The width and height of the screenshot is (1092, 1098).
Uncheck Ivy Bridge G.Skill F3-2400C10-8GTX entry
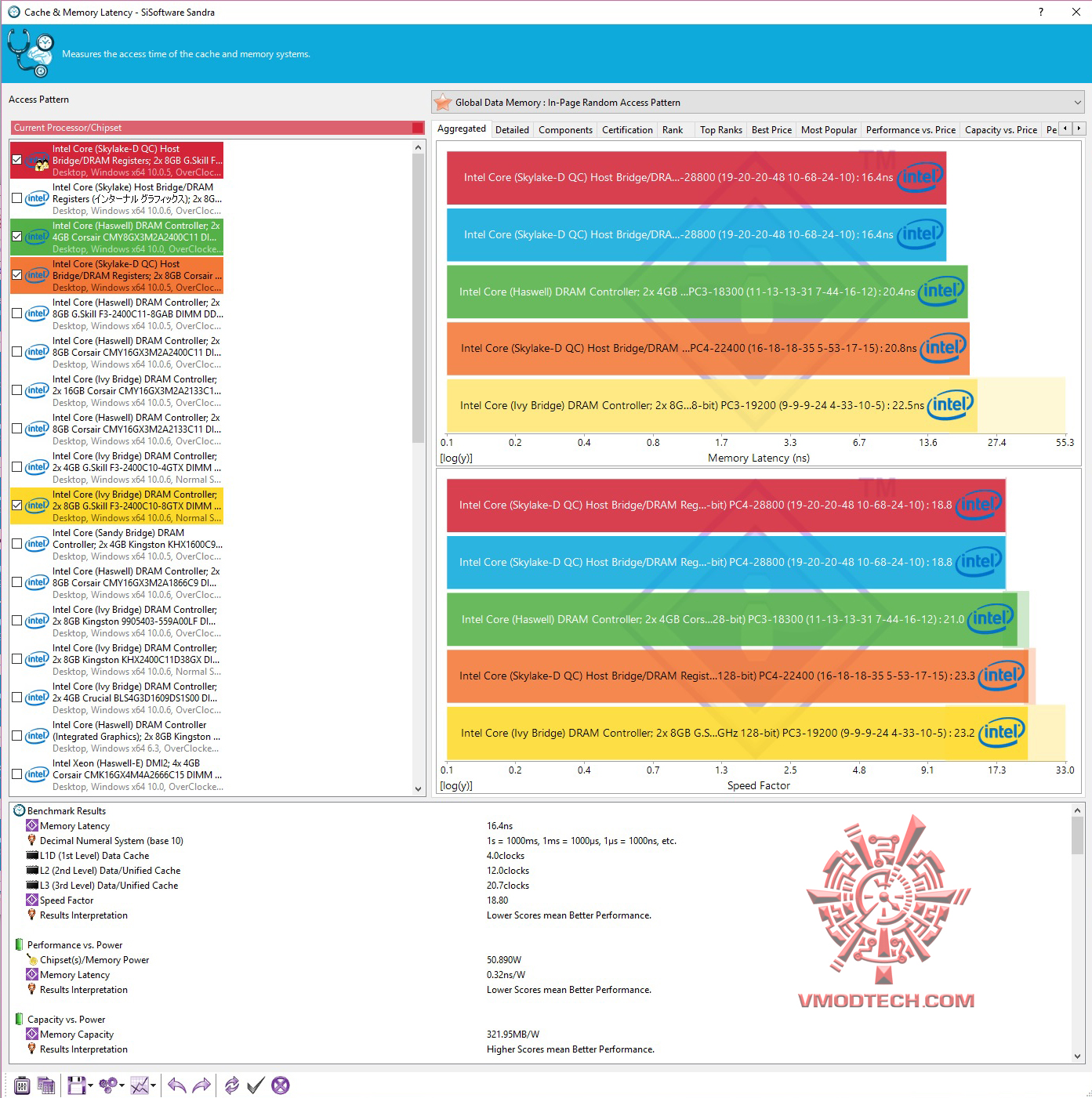point(17,506)
